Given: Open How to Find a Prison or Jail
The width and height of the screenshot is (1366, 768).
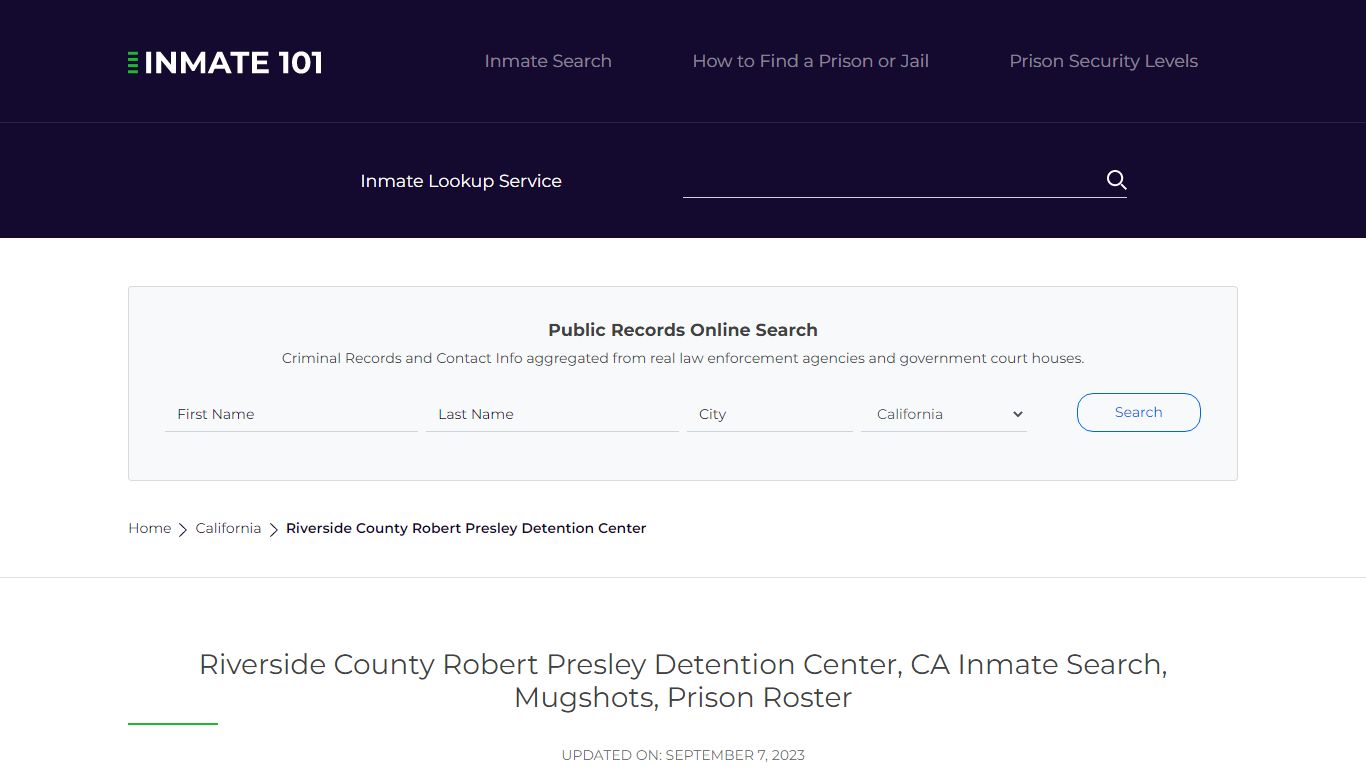Looking at the screenshot, I should point(810,61).
